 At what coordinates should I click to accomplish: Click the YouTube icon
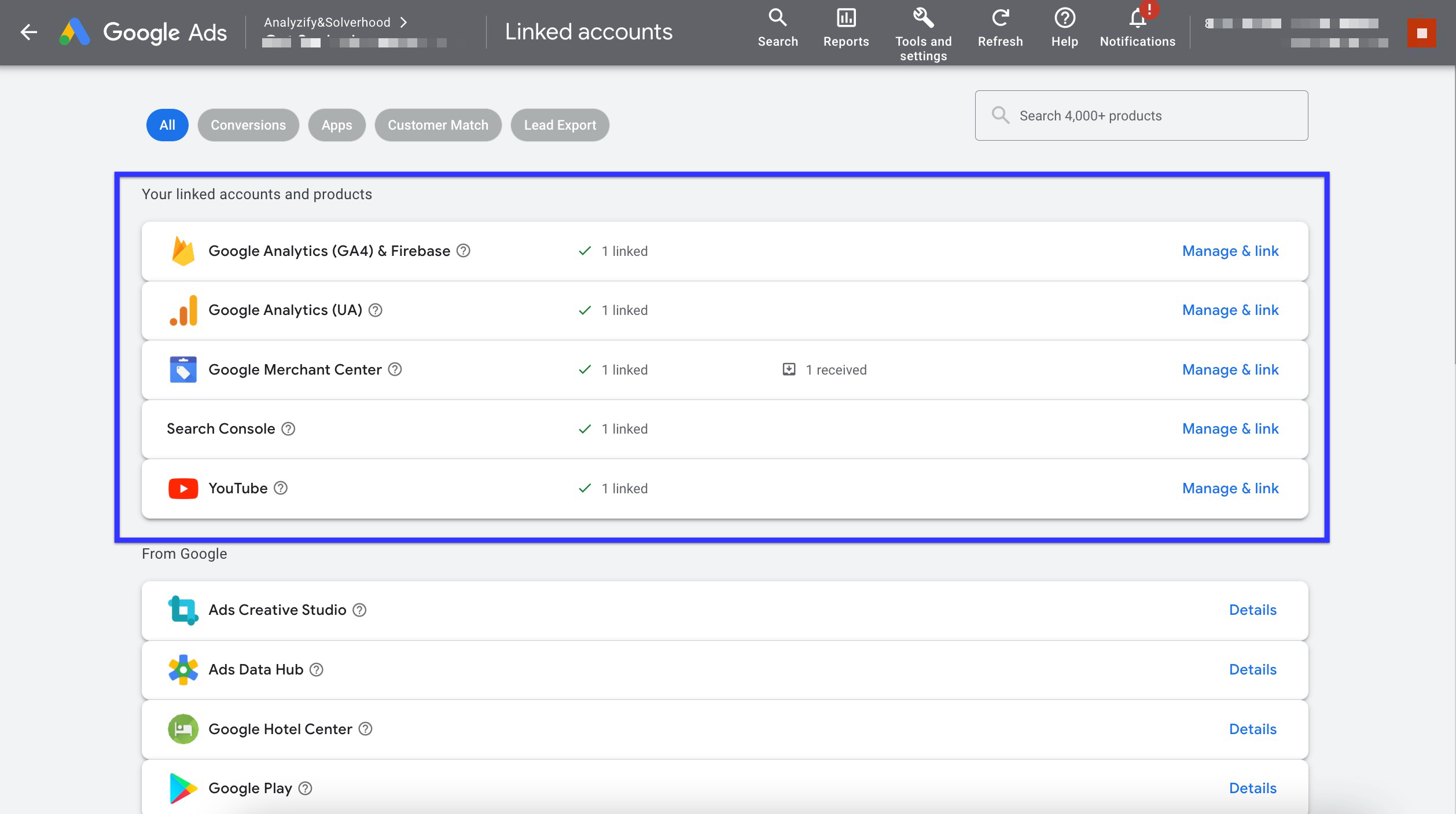183,489
